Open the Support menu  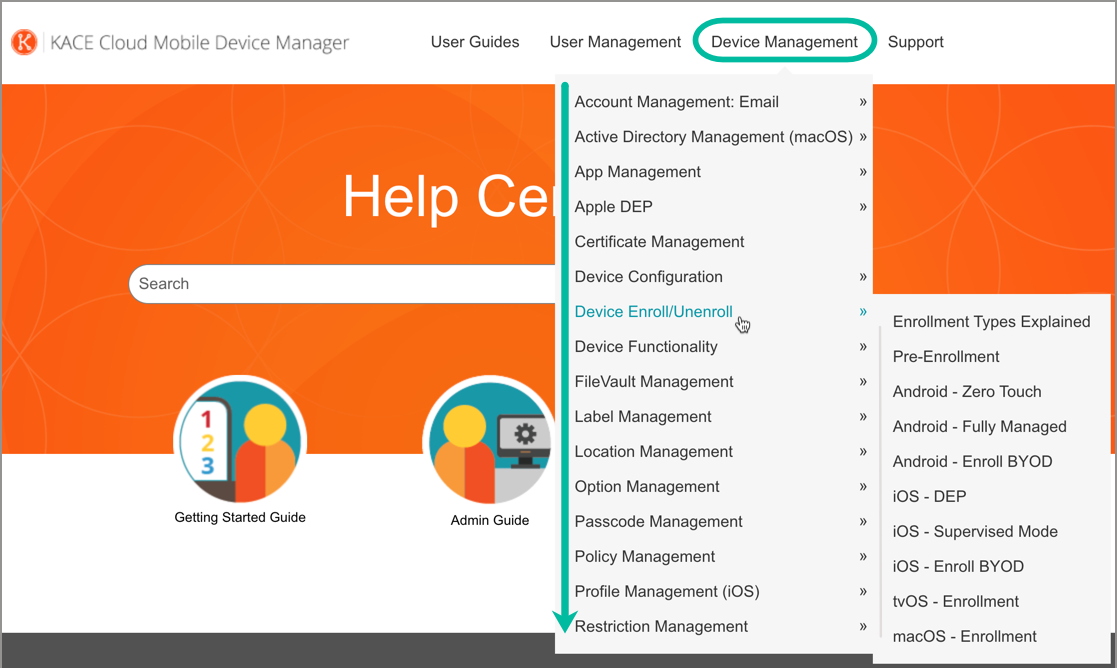pos(915,42)
